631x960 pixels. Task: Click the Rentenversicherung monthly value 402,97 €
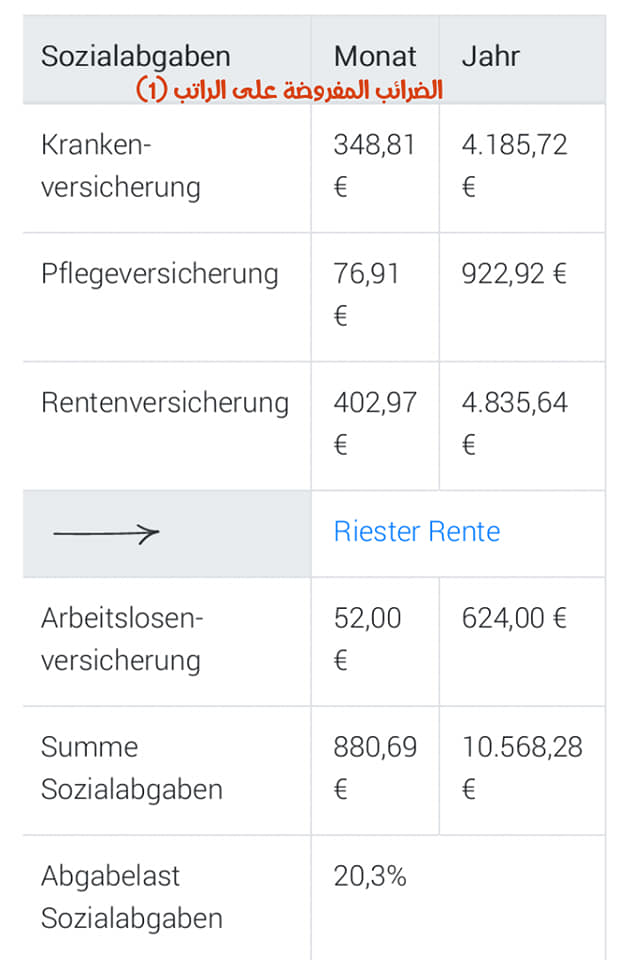tap(375, 424)
